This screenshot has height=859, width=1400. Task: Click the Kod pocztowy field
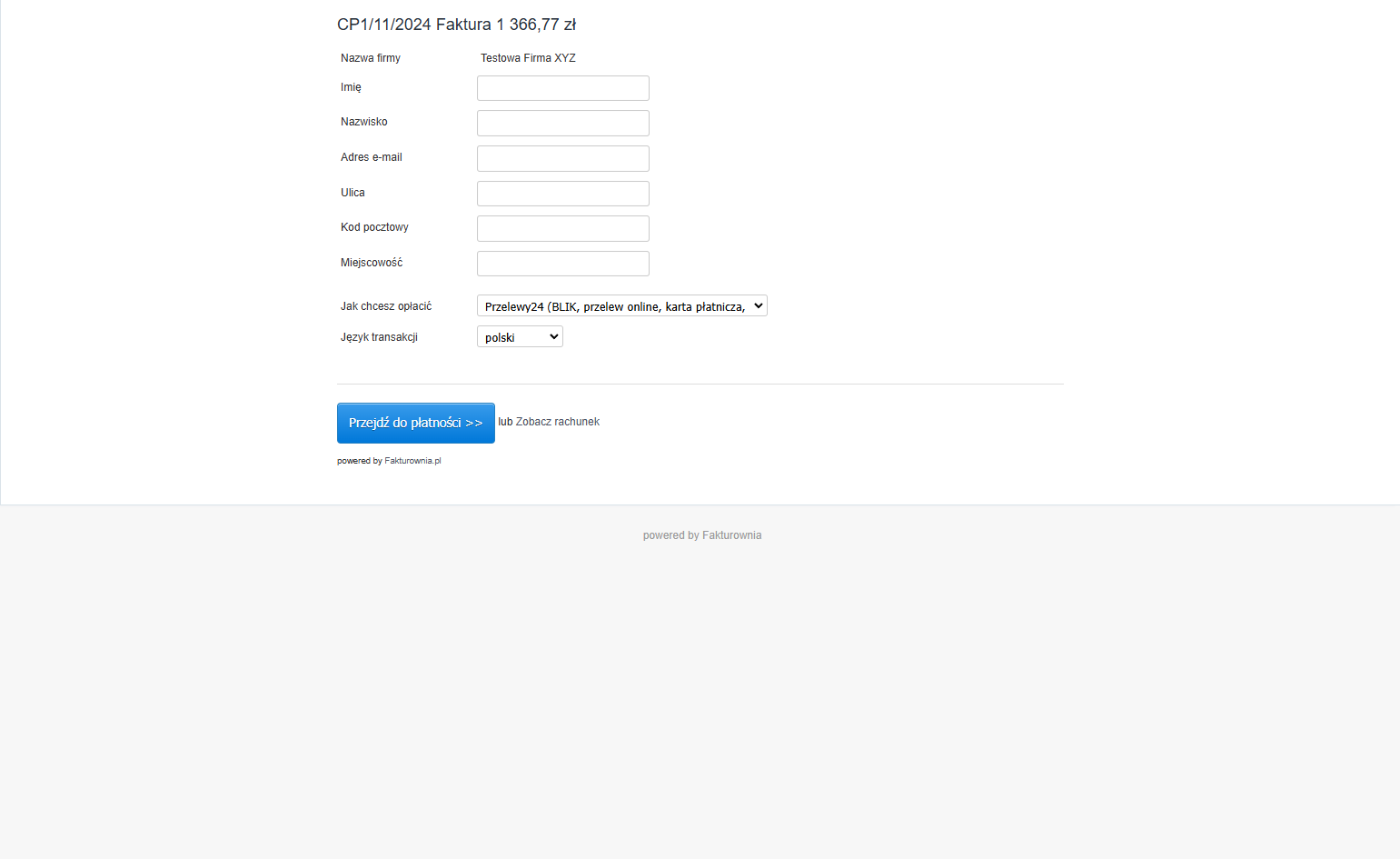(x=562, y=228)
